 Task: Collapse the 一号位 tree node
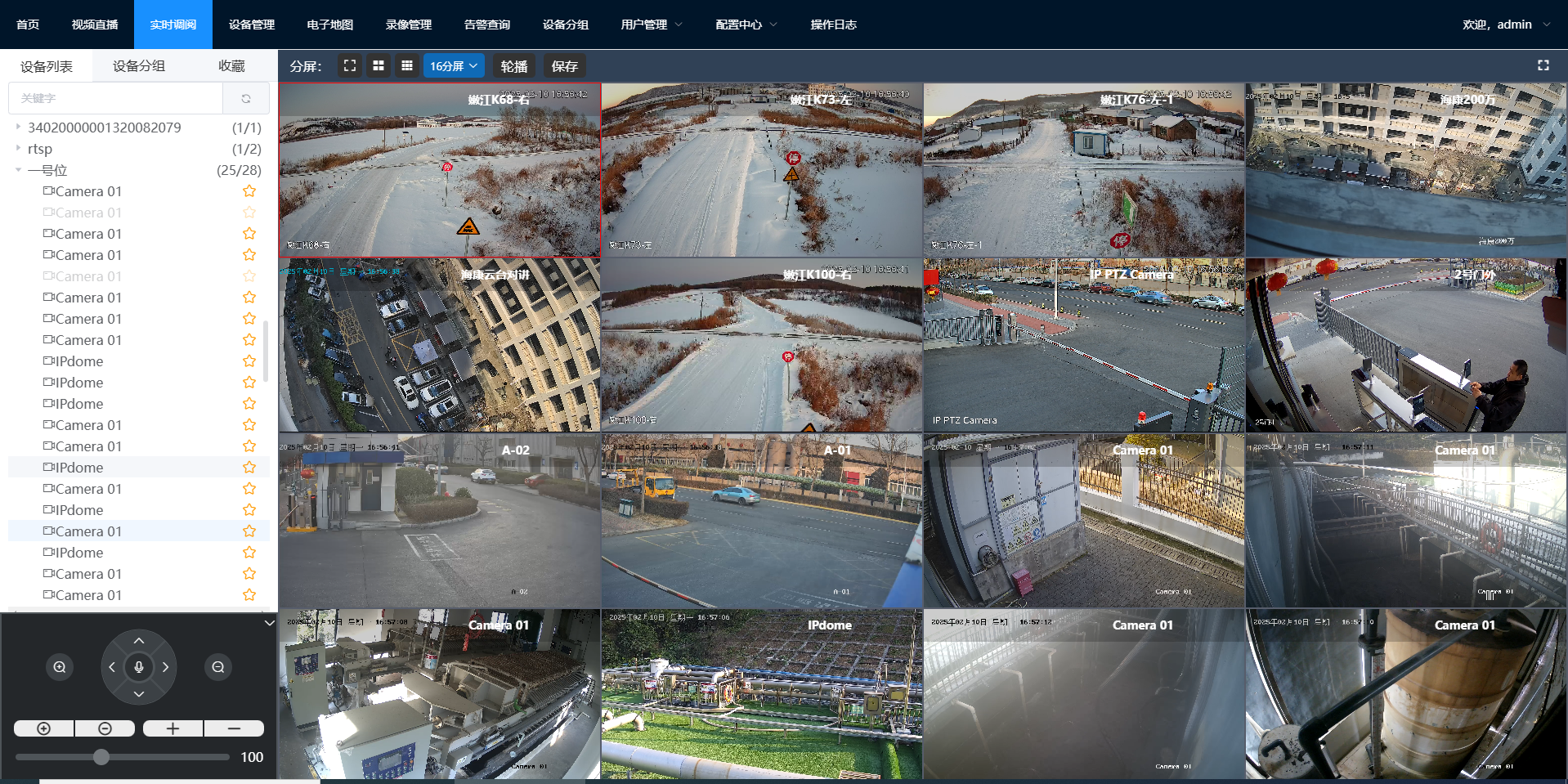tap(18, 170)
